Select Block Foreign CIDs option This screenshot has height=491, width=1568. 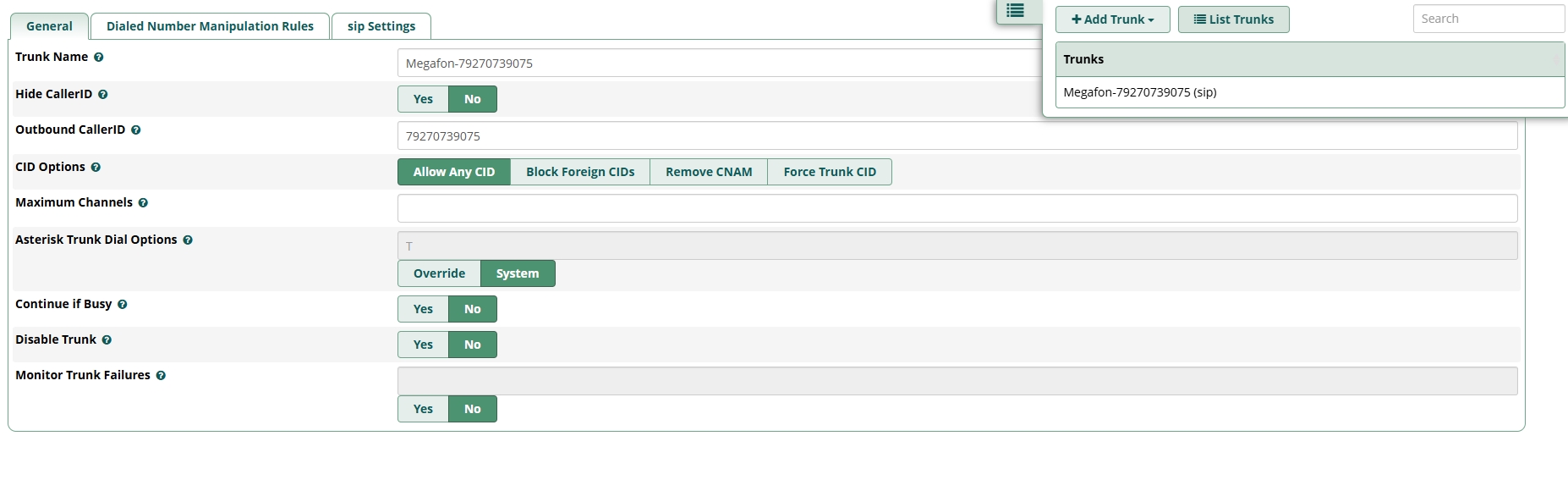coord(580,173)
